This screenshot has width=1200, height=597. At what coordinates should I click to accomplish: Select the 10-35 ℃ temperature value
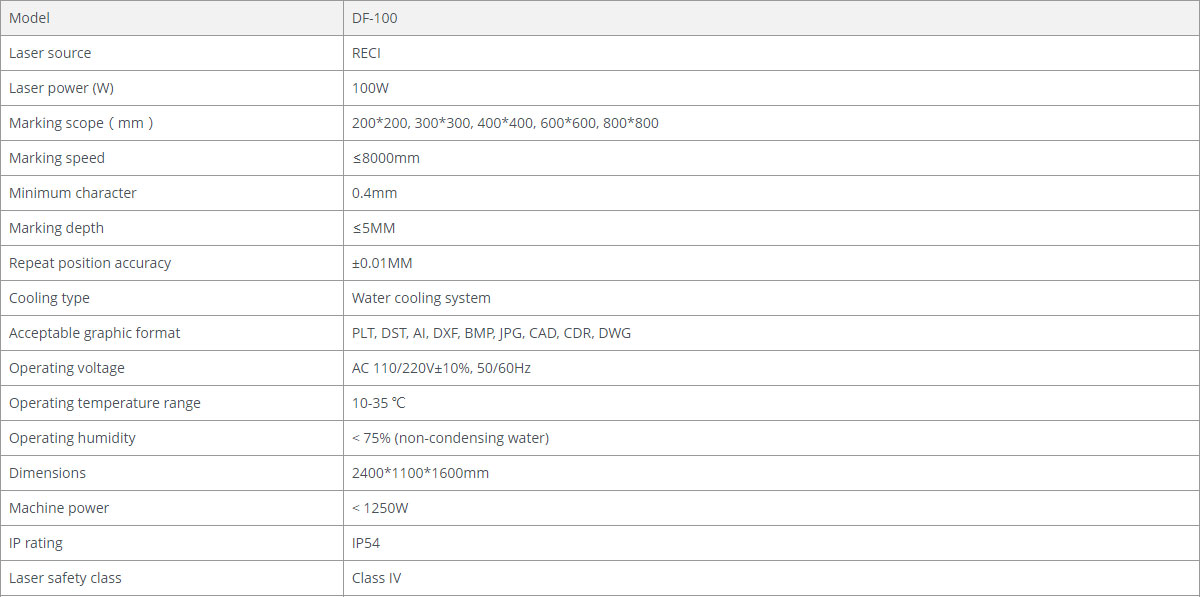click(378, 403)
